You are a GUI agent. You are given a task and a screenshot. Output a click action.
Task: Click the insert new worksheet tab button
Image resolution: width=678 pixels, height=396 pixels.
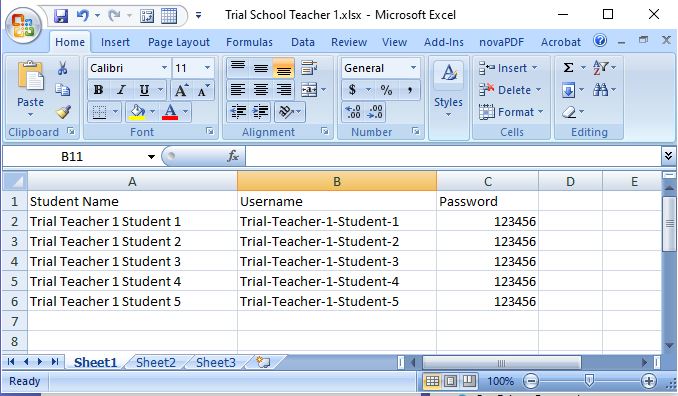pyautogui.click(x=263, y=362)
